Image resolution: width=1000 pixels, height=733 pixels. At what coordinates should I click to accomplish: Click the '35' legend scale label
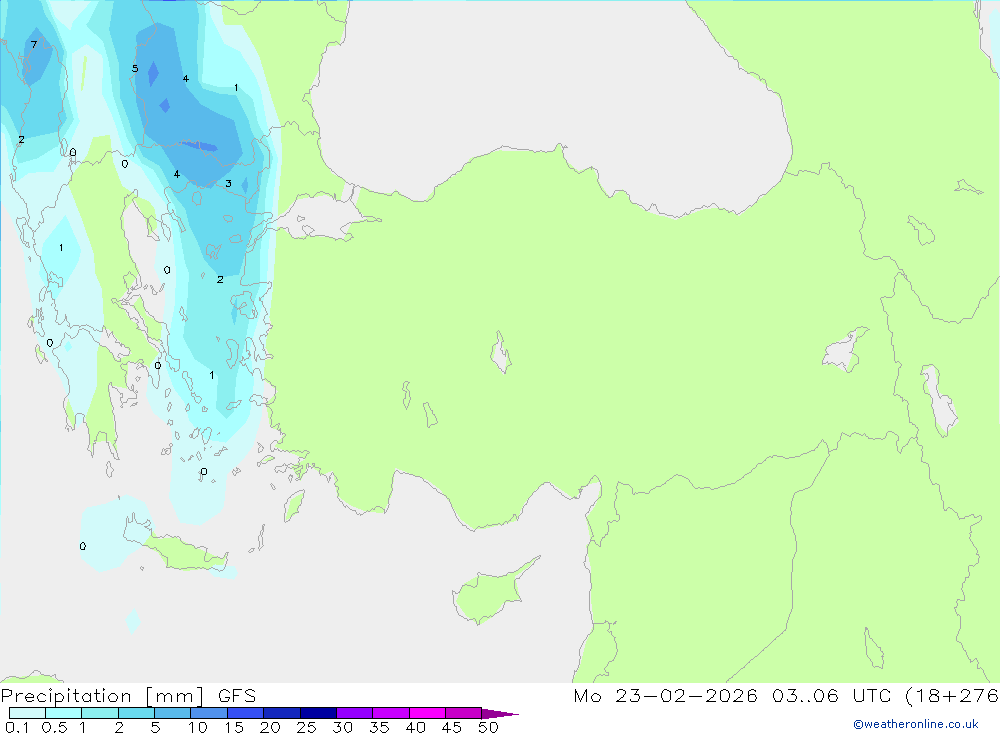coord(379,727)
